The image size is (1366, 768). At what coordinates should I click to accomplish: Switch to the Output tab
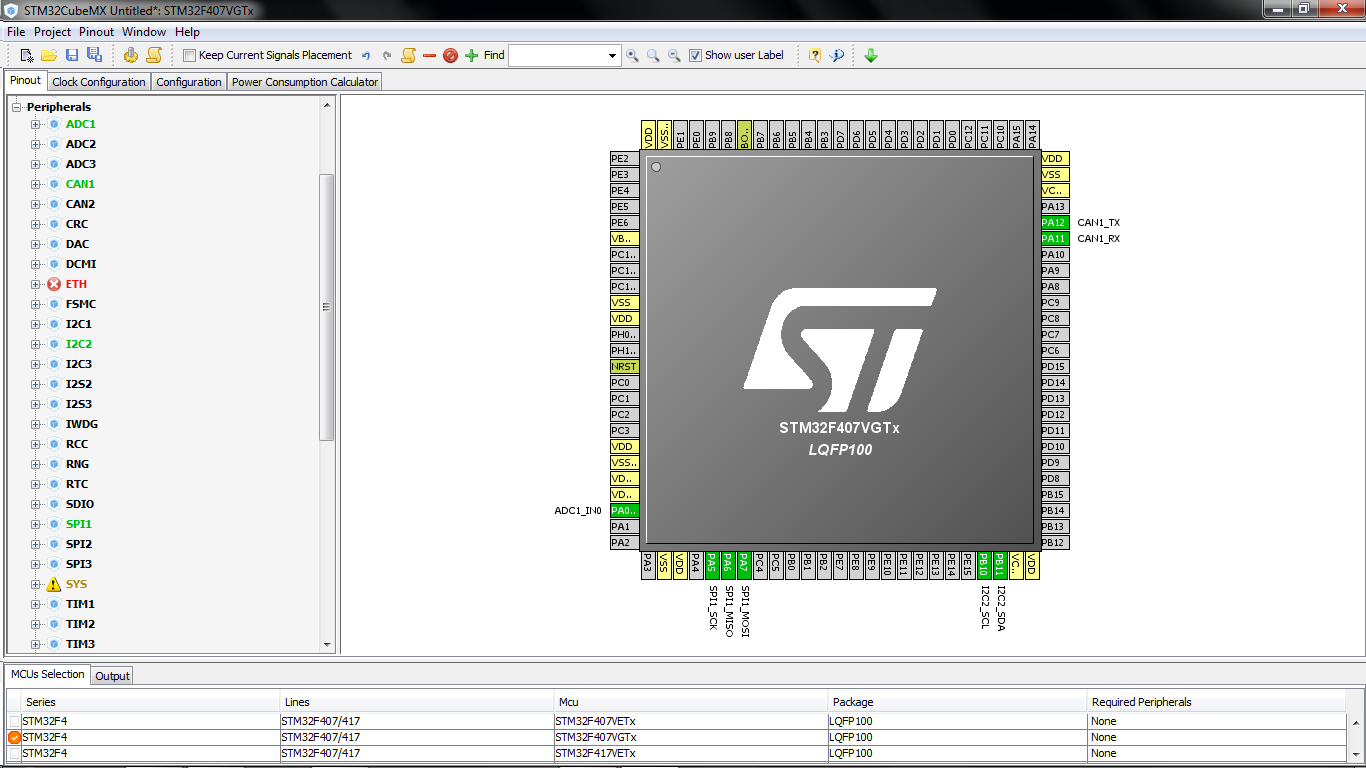[x=112, y=675]
